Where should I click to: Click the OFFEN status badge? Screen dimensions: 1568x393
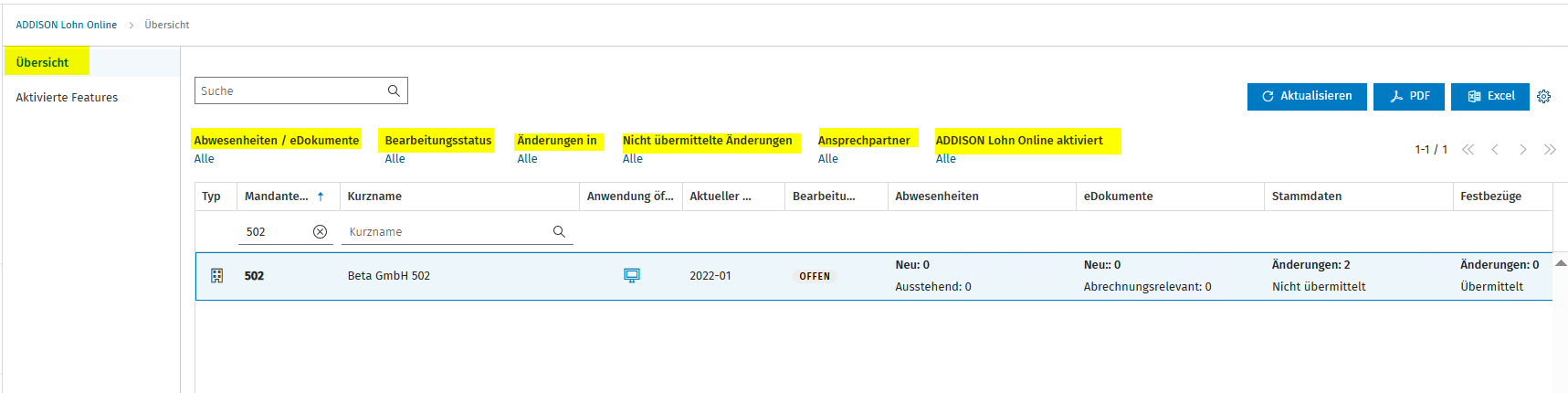pos(815,276)
